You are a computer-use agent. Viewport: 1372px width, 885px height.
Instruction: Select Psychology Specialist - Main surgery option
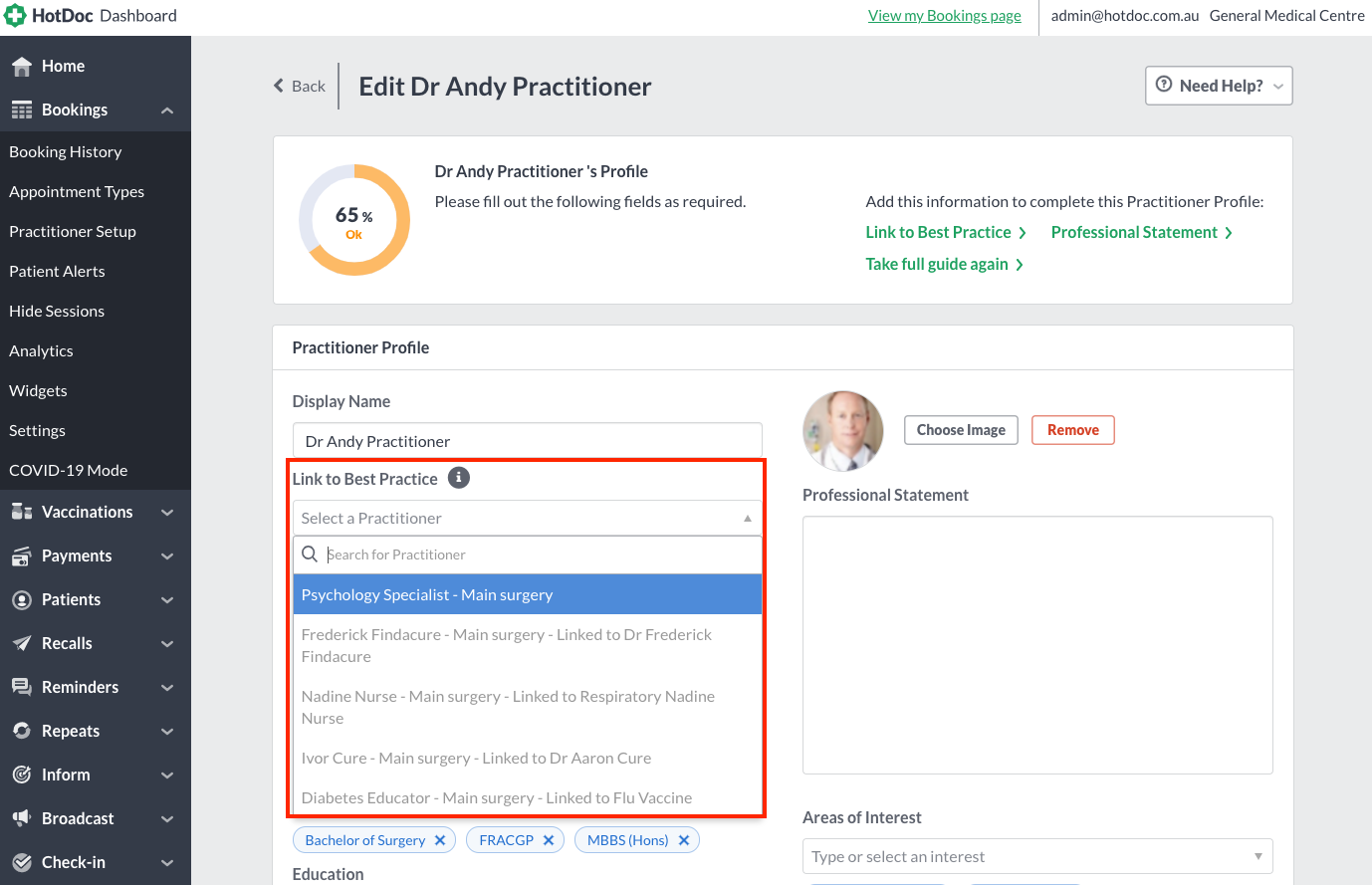point(528,594)
